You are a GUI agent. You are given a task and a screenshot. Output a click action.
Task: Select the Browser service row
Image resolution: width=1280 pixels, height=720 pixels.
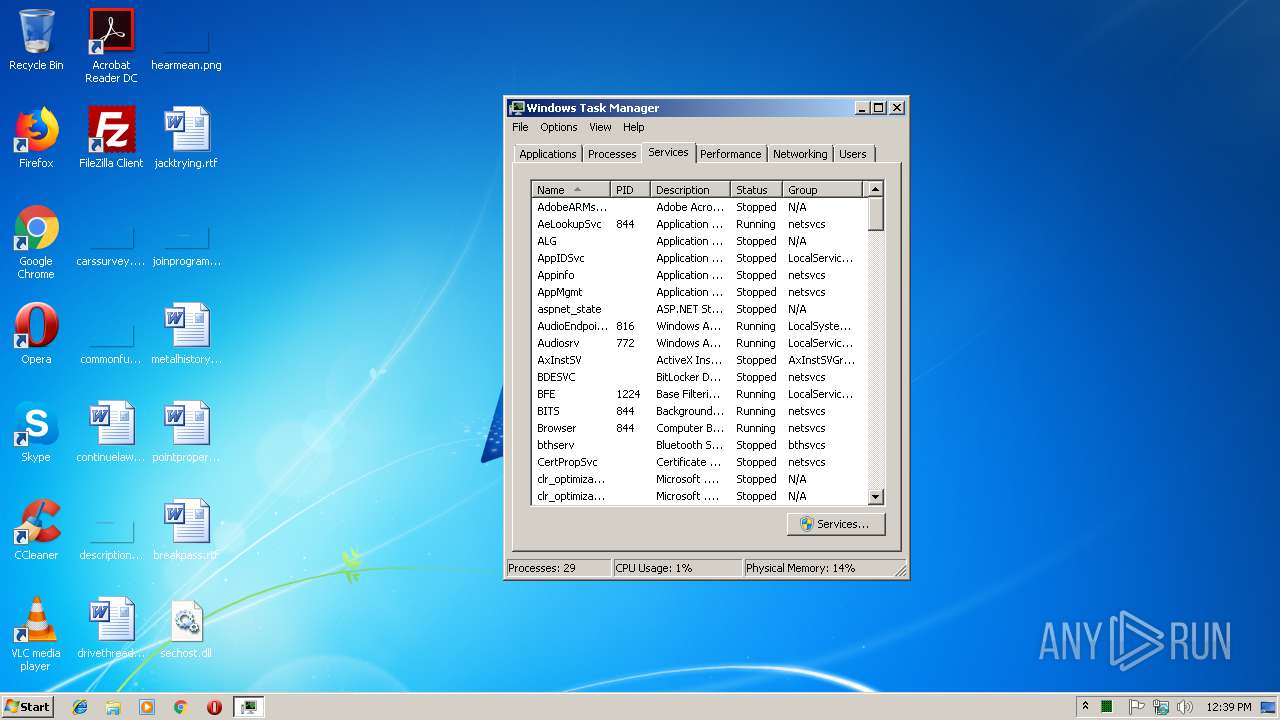tap(699, 428)
